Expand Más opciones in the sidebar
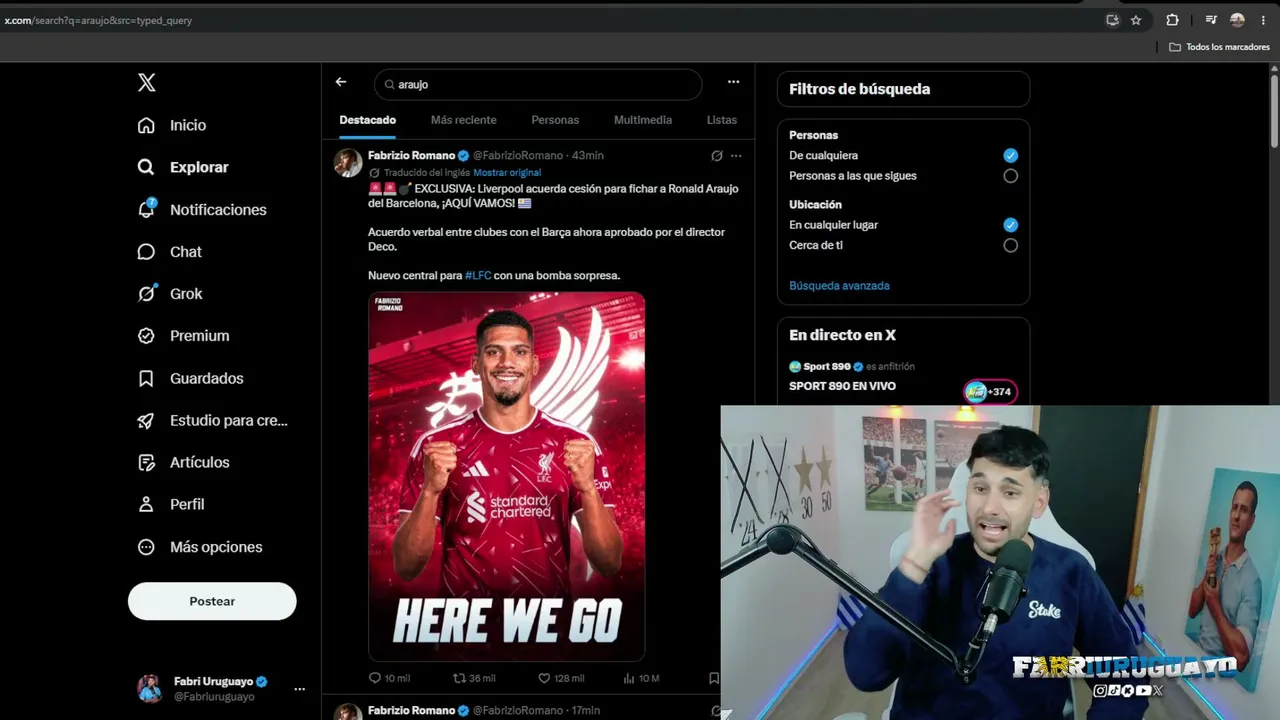Screen dimensions: 1280x720 (200, 547)
